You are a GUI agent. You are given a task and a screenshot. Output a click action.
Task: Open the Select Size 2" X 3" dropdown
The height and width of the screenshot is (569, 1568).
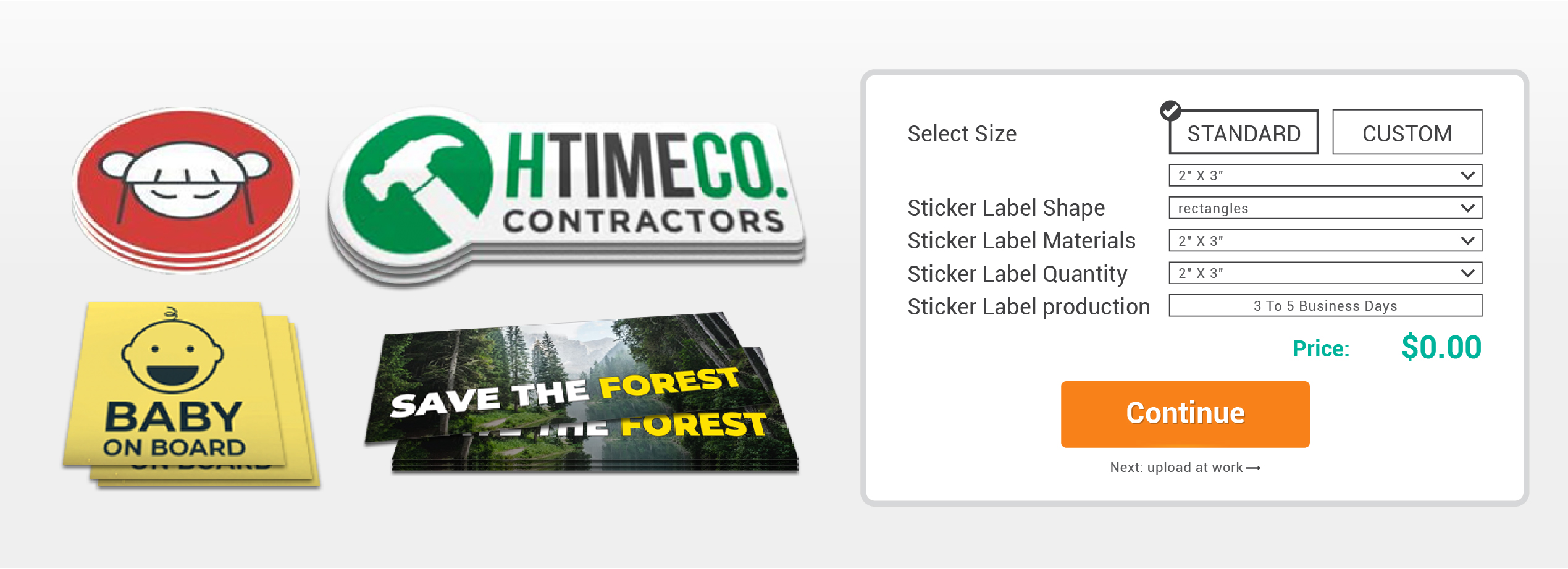[x=1325, y=175]
